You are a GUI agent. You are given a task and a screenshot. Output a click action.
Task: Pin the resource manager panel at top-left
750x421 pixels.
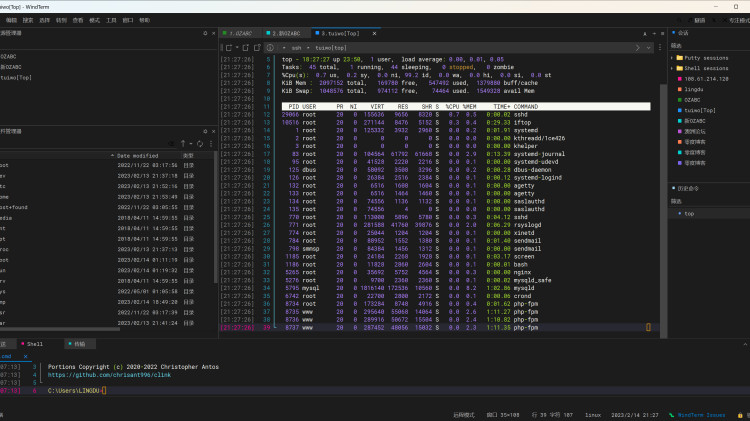click(205, 33)
